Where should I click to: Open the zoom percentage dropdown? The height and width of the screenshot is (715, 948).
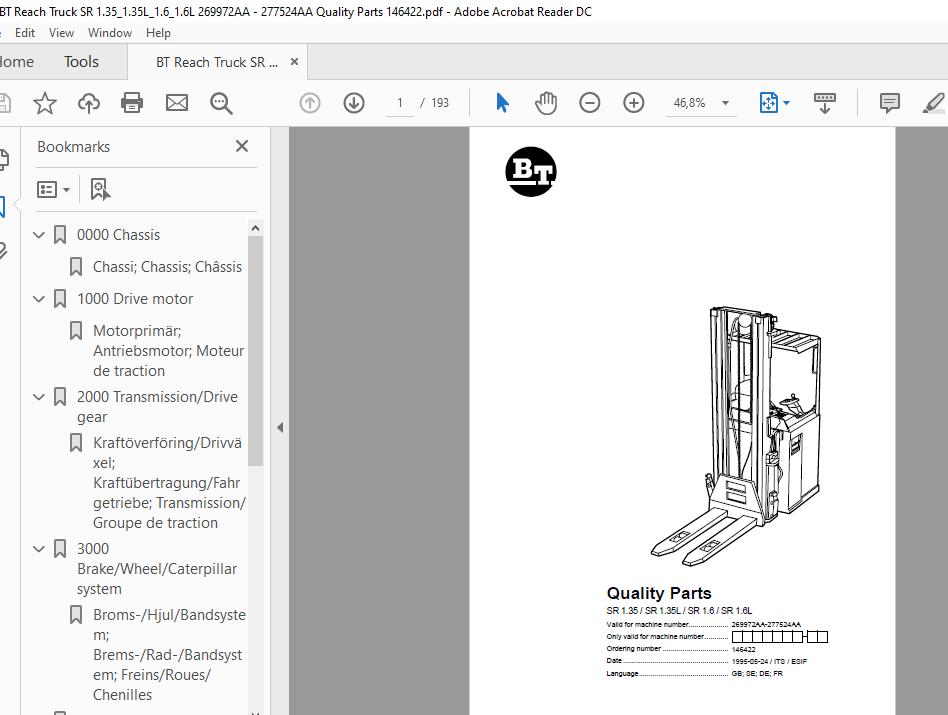pyautogui.click(x=725, y=103)
